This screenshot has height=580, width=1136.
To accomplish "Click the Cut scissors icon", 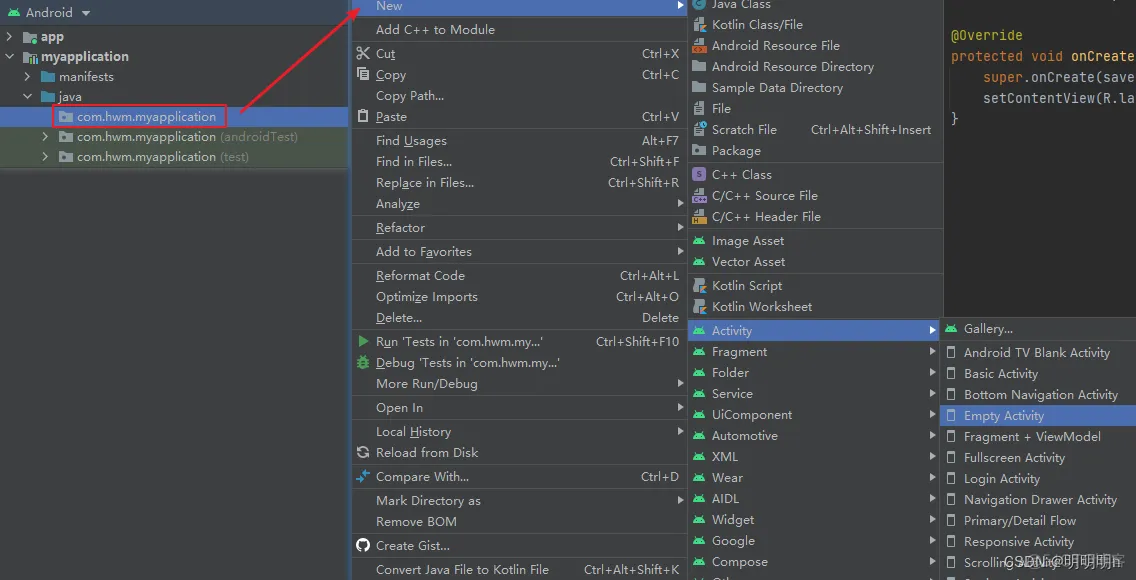I will pos(363,53).
